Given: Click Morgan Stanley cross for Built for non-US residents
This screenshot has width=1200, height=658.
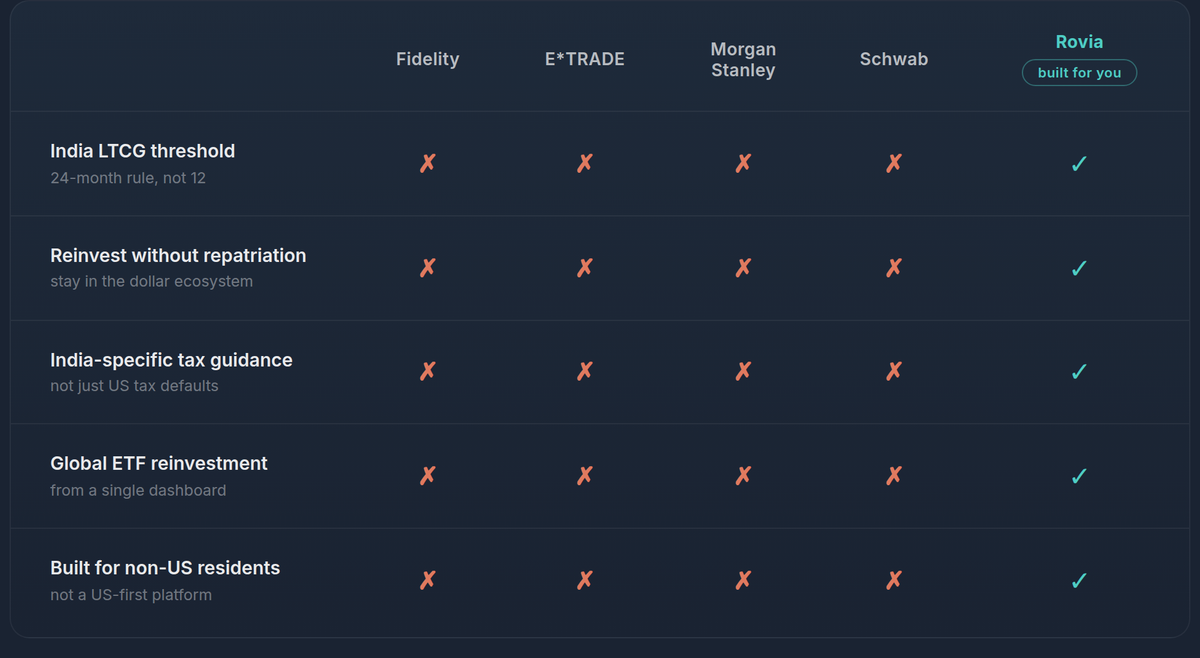Looking at the screenshot, I should (743, 580).
